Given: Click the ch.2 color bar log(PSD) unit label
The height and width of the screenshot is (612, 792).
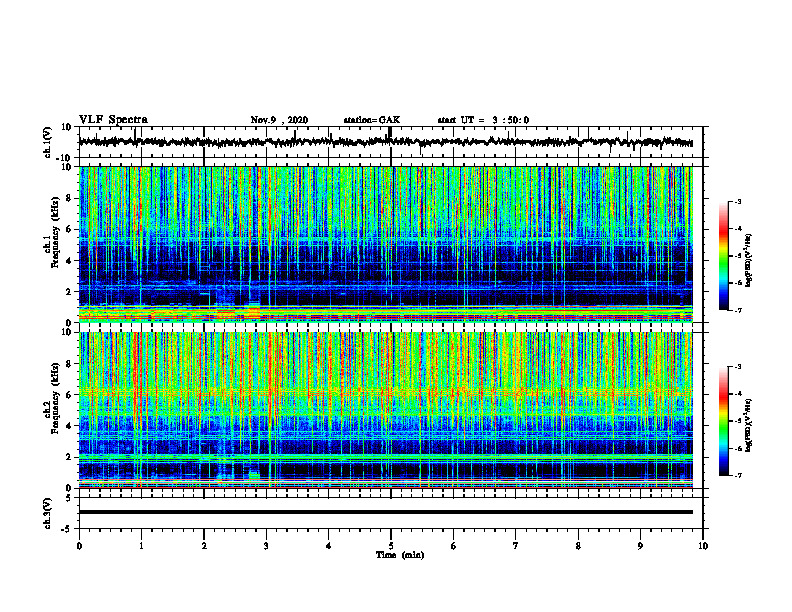Looking at the screenshot, I should 748,425.
